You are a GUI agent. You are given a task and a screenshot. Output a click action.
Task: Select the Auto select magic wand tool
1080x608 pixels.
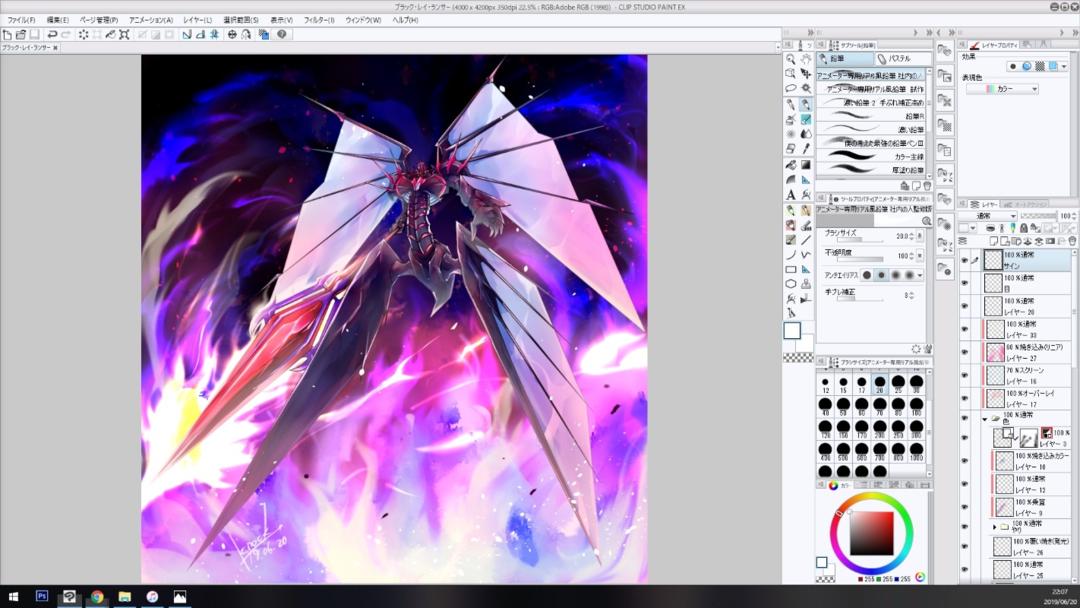tap(806, 88)
